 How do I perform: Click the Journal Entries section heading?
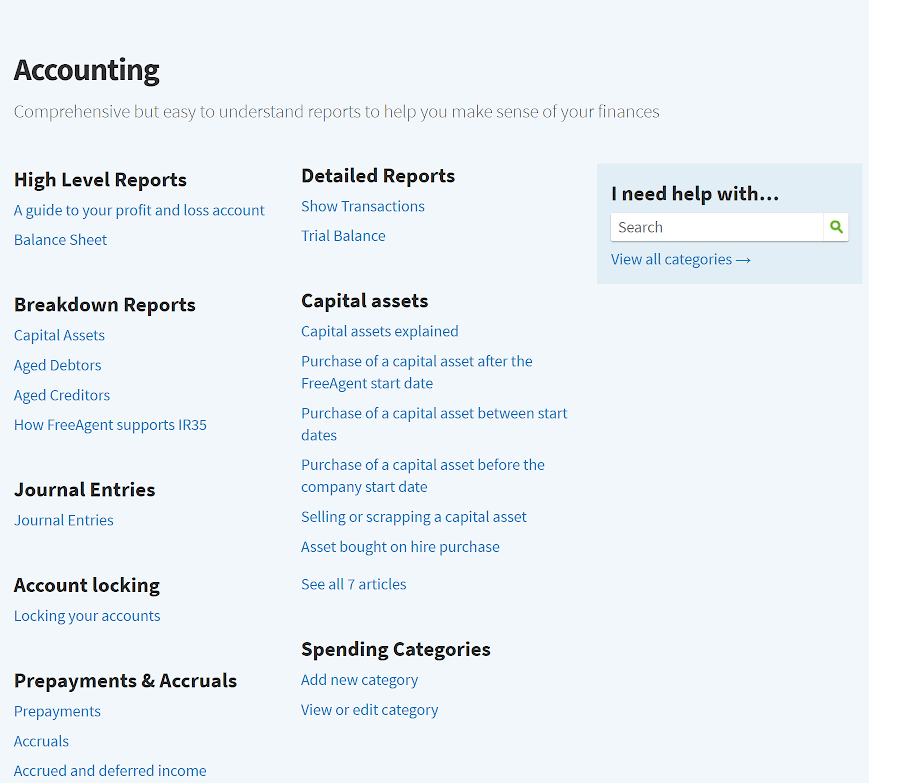click(x=84, y=490)
